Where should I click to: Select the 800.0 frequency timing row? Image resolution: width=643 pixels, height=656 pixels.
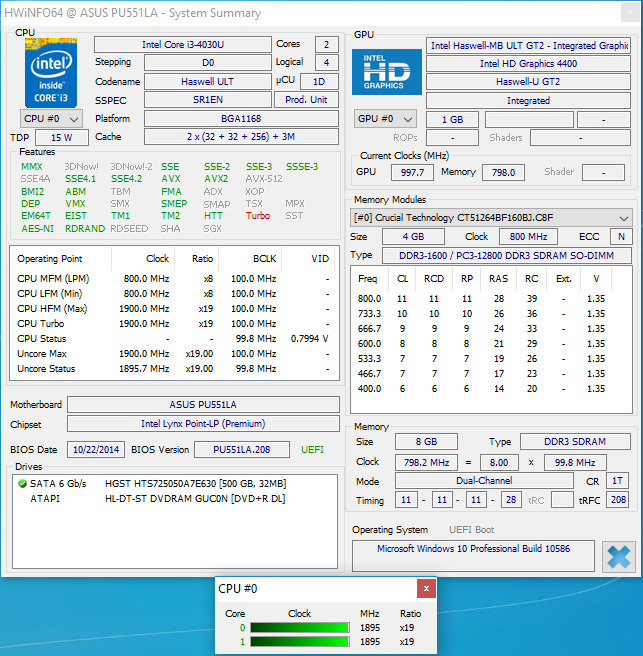[491, 299]
